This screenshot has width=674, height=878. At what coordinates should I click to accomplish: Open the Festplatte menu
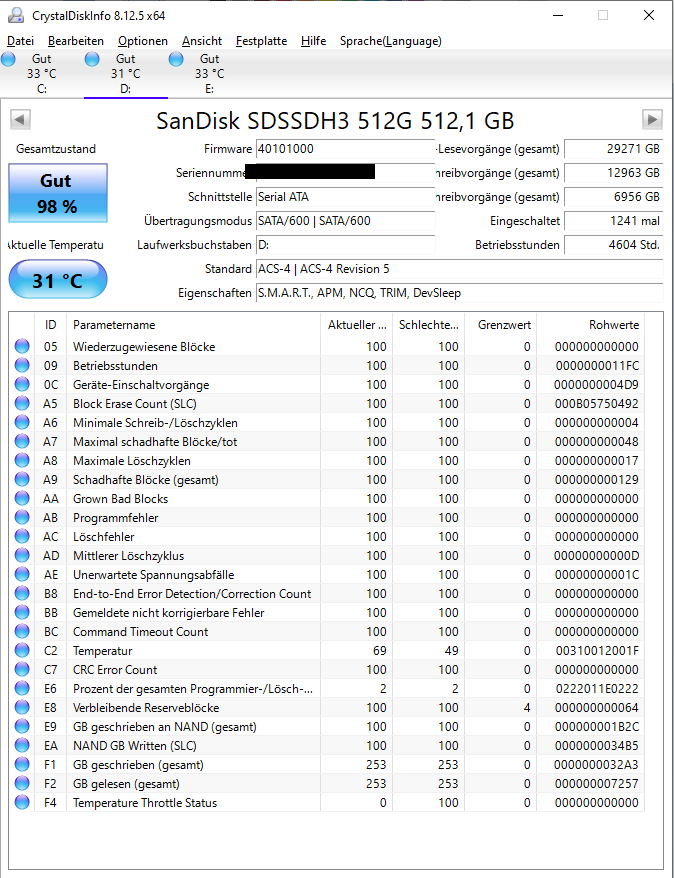point(261,41)
